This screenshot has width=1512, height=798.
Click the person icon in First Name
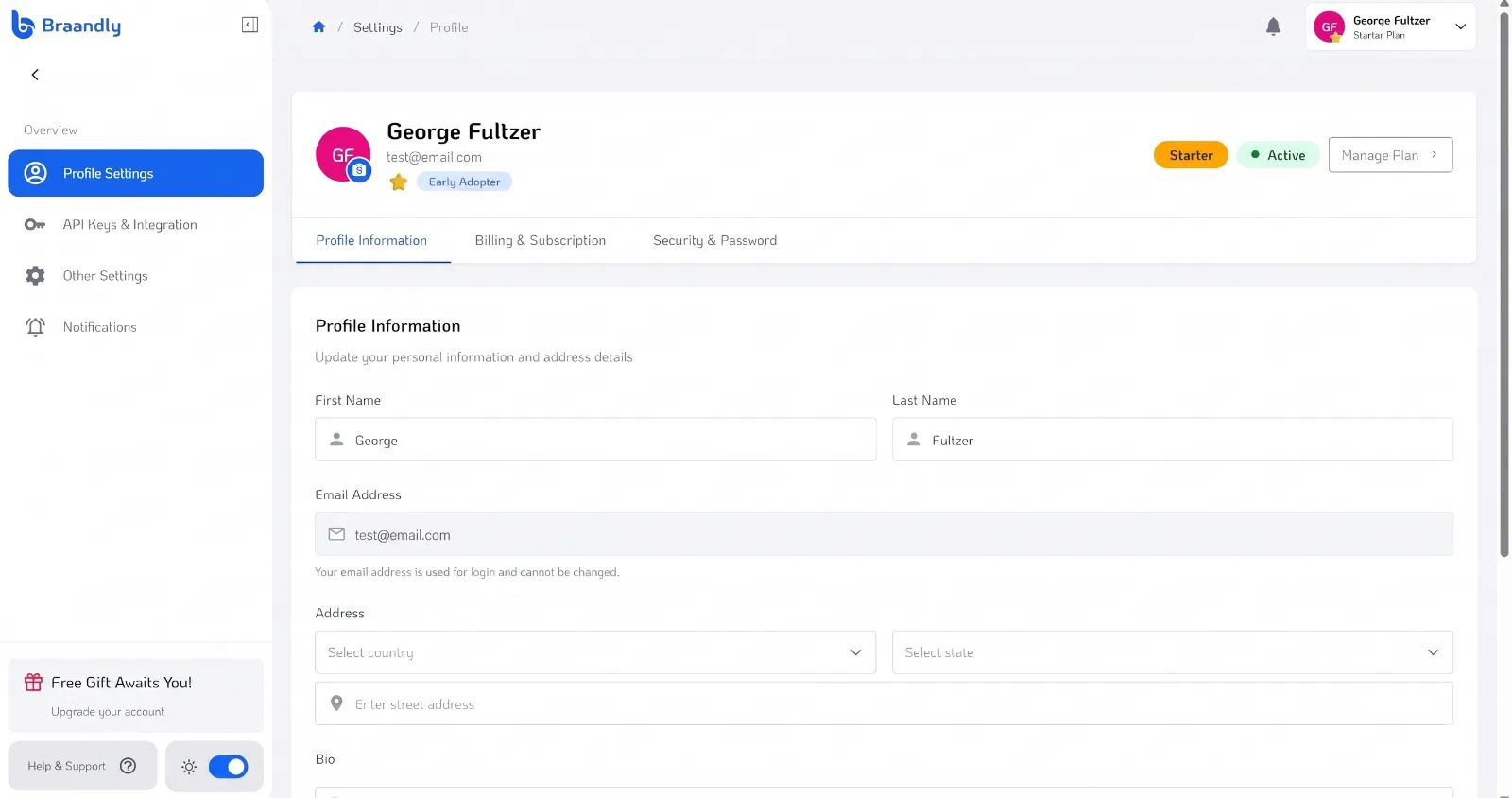(336, 440)
